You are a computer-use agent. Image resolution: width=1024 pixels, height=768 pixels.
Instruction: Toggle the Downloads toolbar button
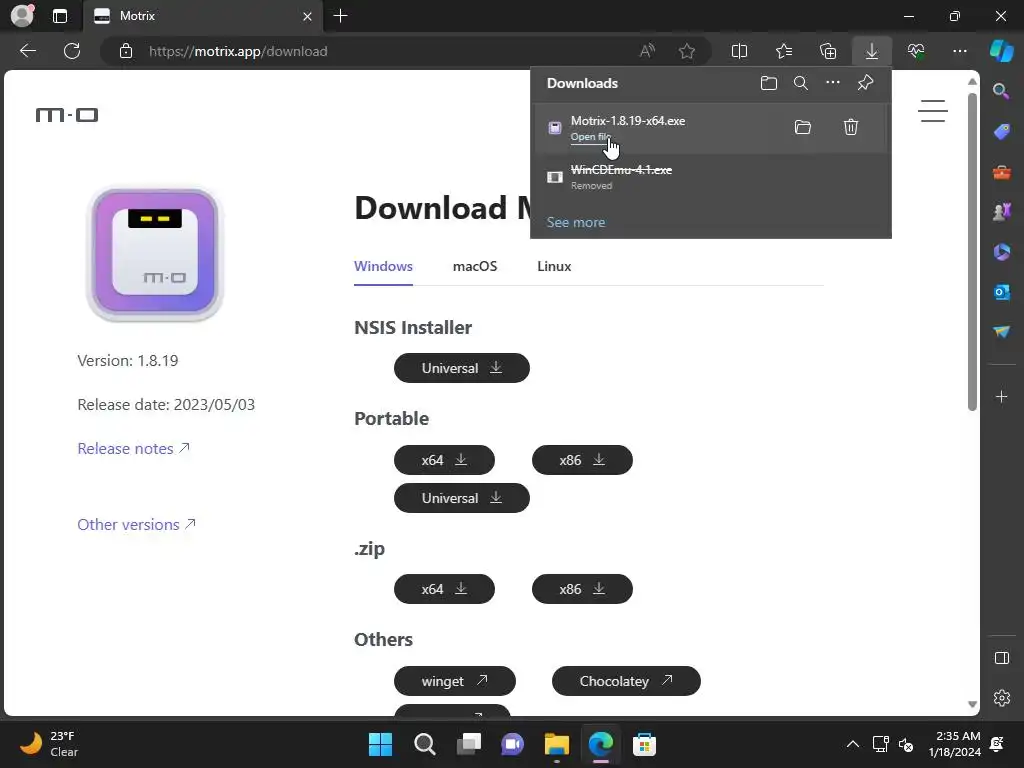(872, 51)
